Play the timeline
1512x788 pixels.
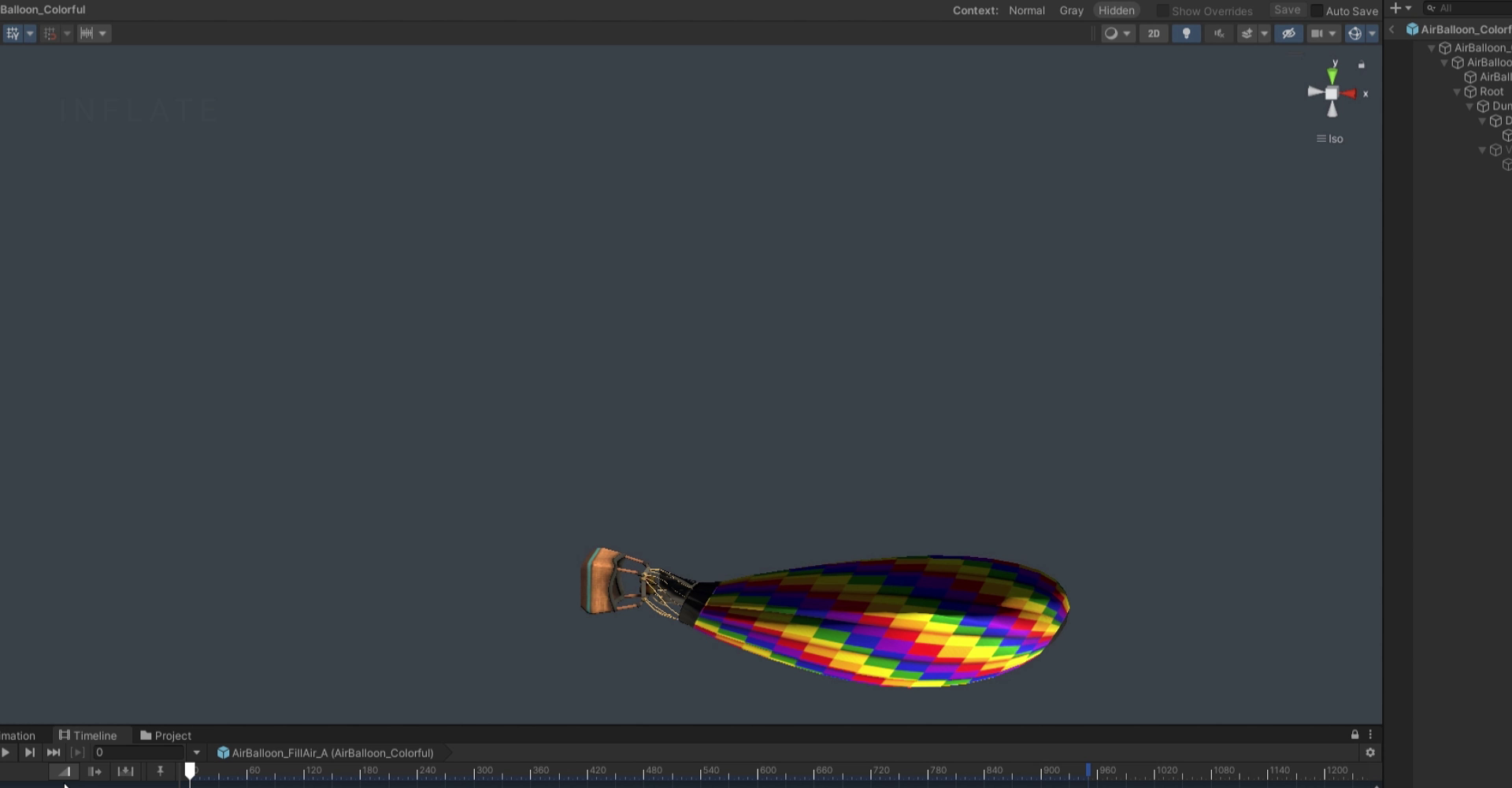pyautogui.click(x=6, y=753)
